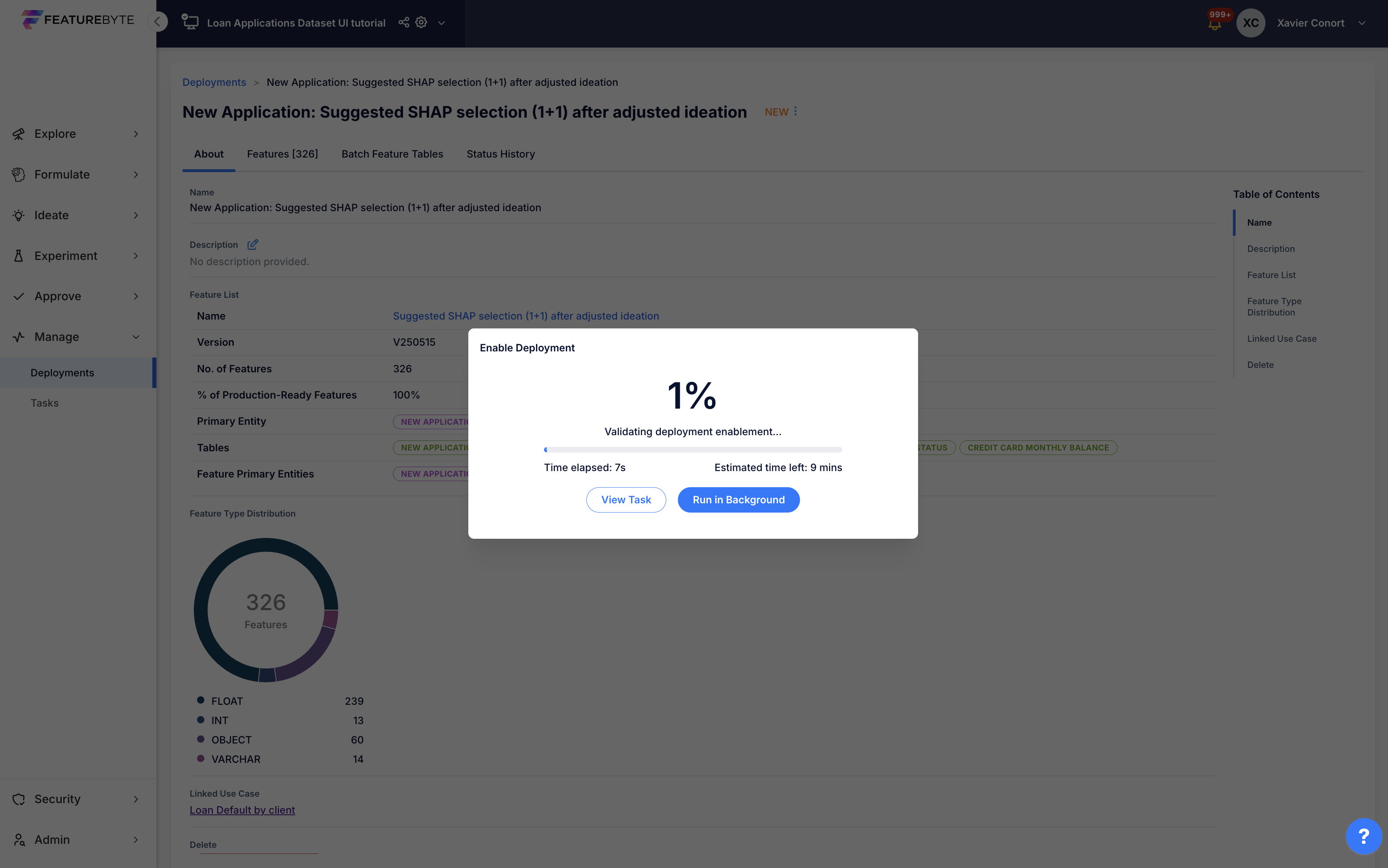Open the Loan Default by client link

pos(242,810)
